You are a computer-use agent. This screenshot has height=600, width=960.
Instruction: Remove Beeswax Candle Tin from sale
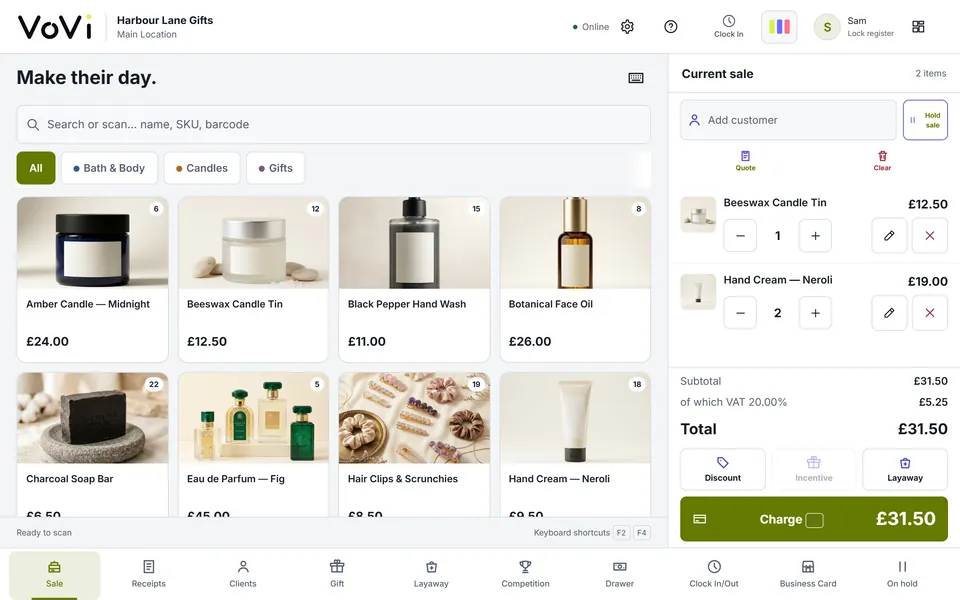point(929,236)
